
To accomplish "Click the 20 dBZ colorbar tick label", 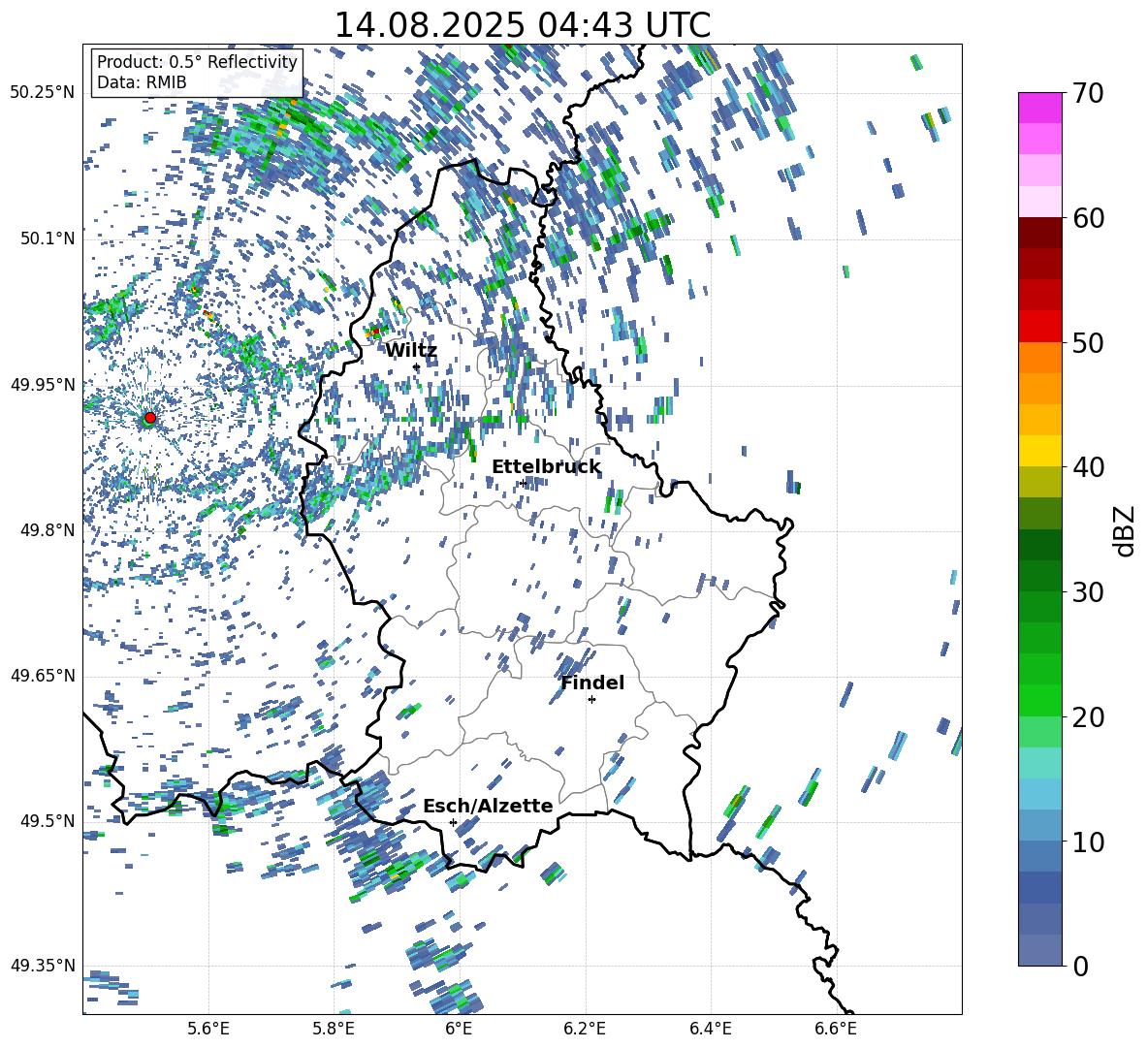I will [1088, 717].
